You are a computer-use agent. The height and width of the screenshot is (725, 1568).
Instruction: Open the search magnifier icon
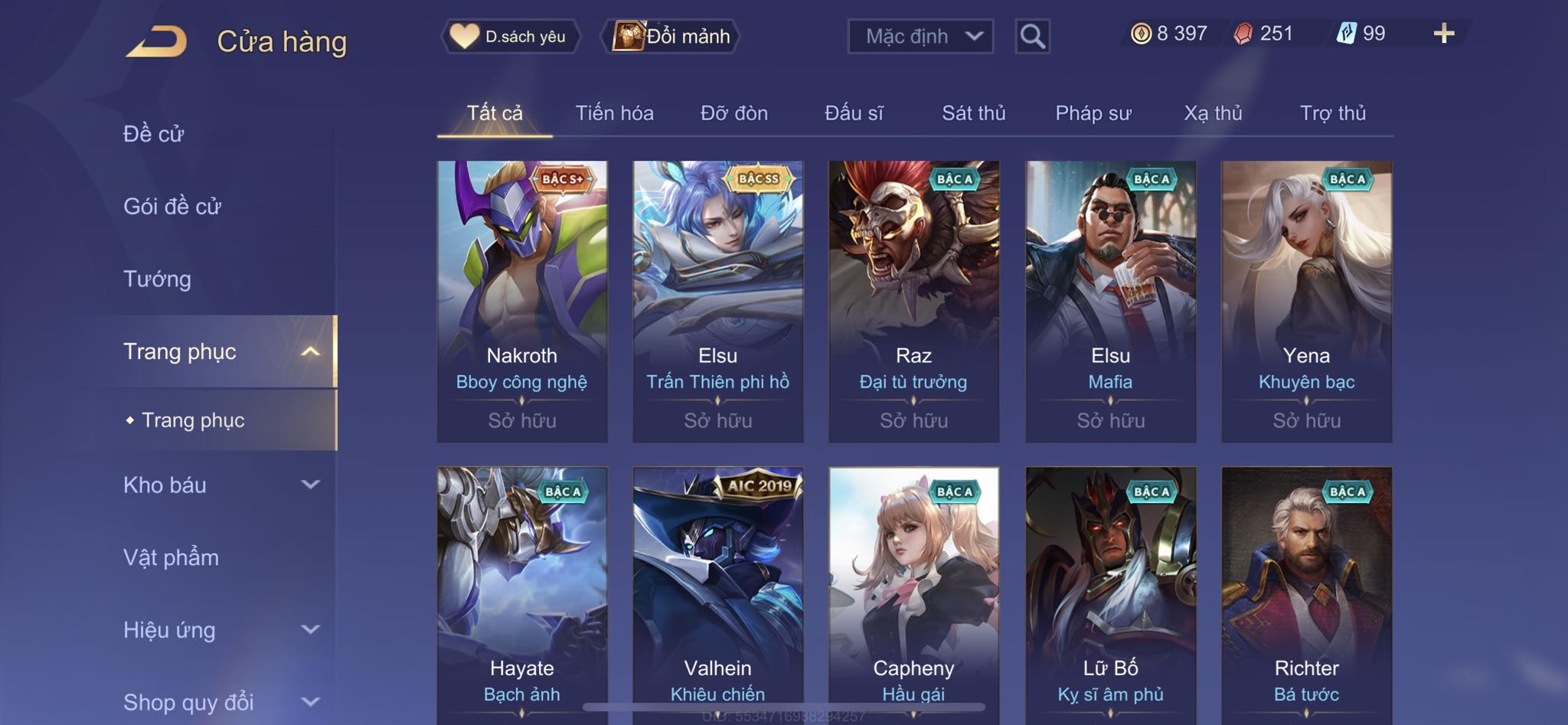click(x=1032, y=36)
